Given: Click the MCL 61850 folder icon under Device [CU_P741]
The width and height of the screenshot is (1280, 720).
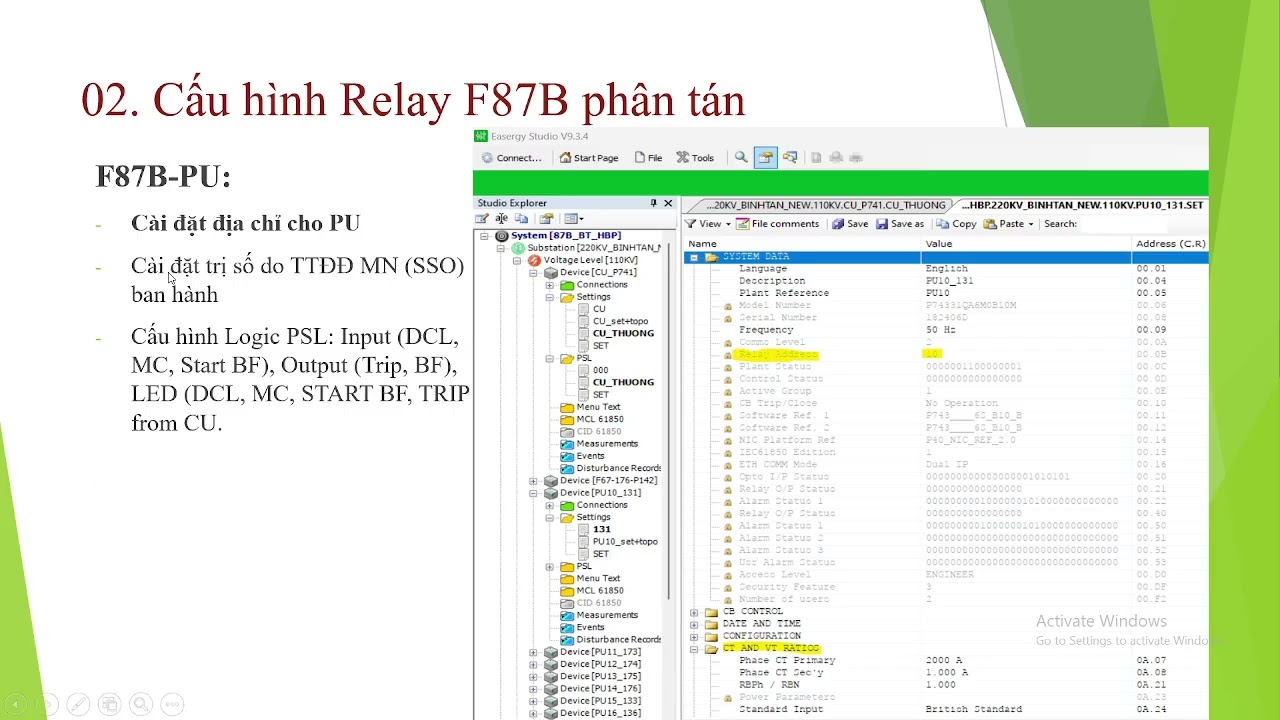Looking at the screenshot, I should pyautogui.click(x=567, y=420).
